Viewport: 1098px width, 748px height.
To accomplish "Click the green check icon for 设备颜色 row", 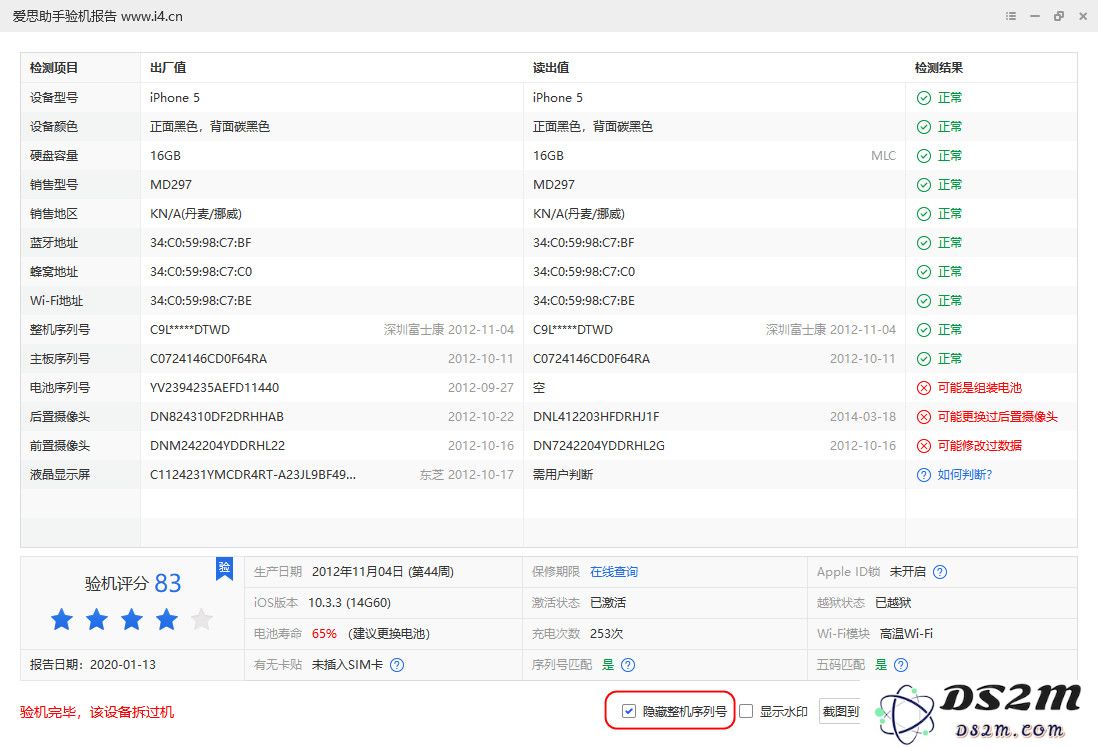I will coord(924,127).
